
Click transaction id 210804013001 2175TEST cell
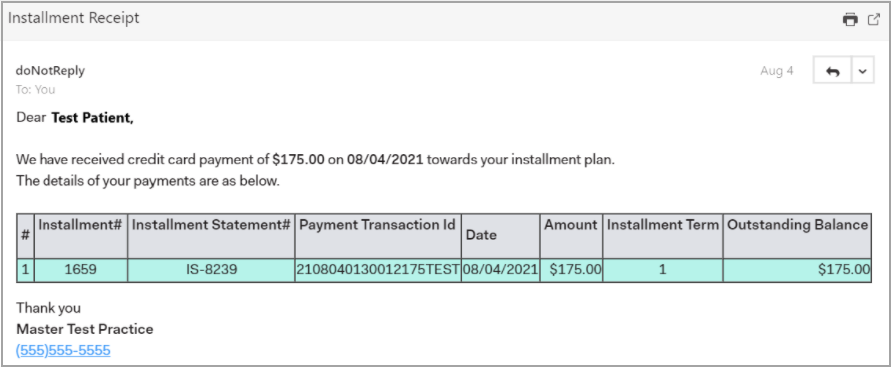coord(378,270)
